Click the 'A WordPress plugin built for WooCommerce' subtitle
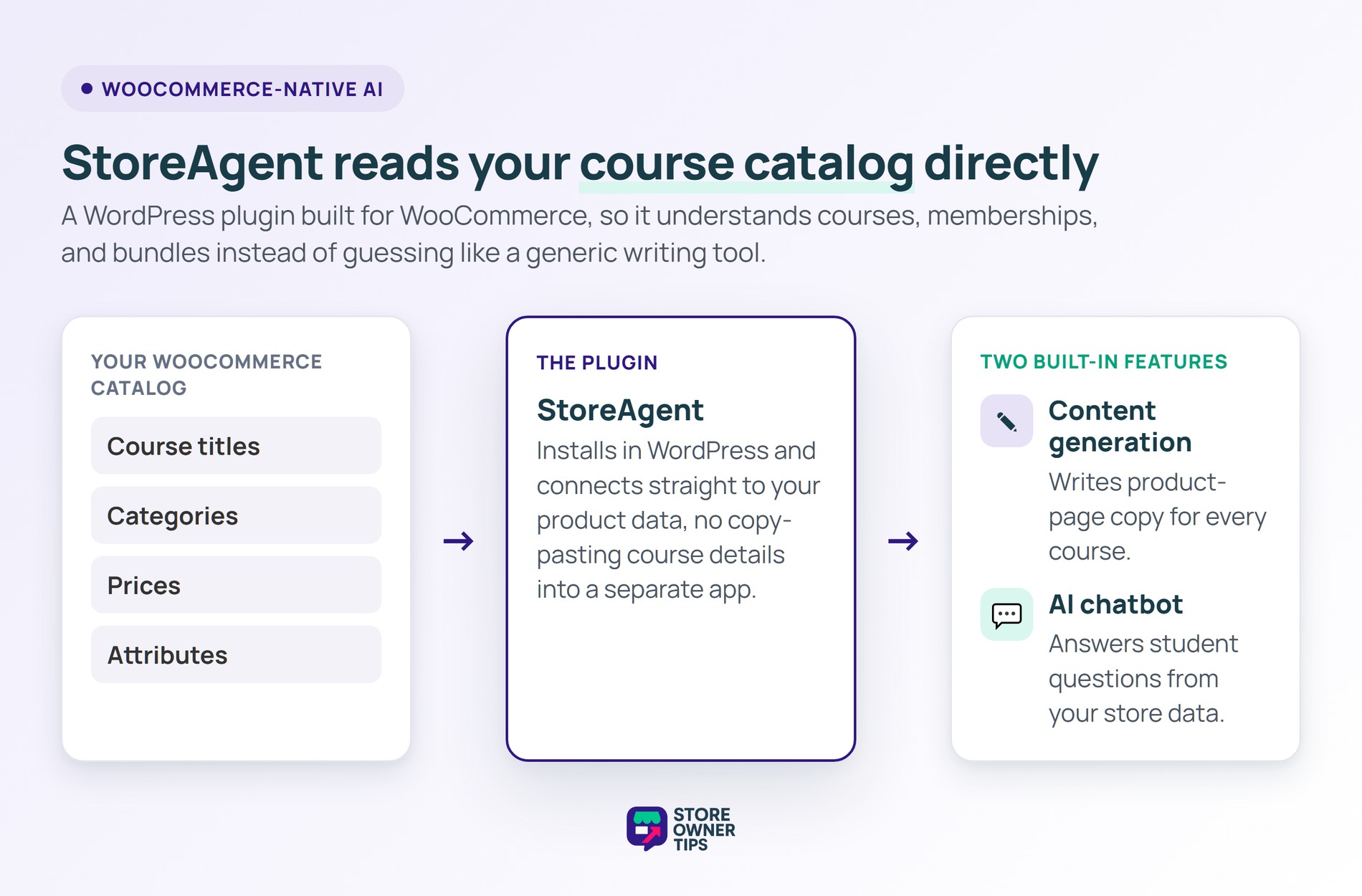 coord(579,234)
